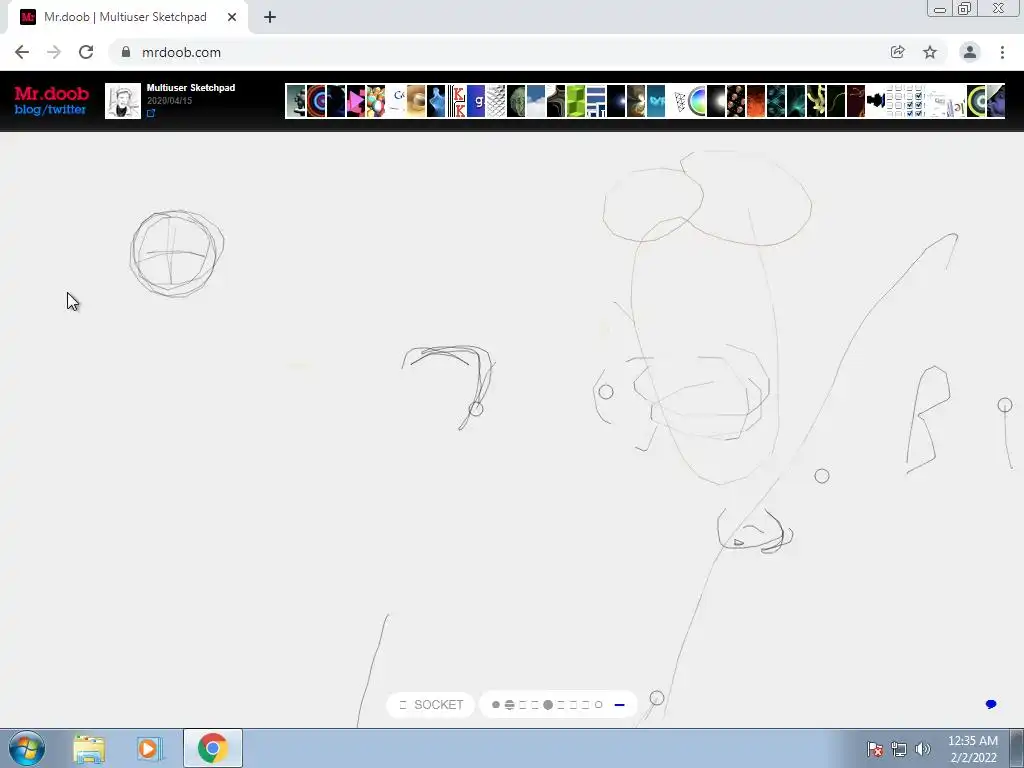Open the red letter K thumbnail
The image size is (1024, 768).
coord(456,101)
